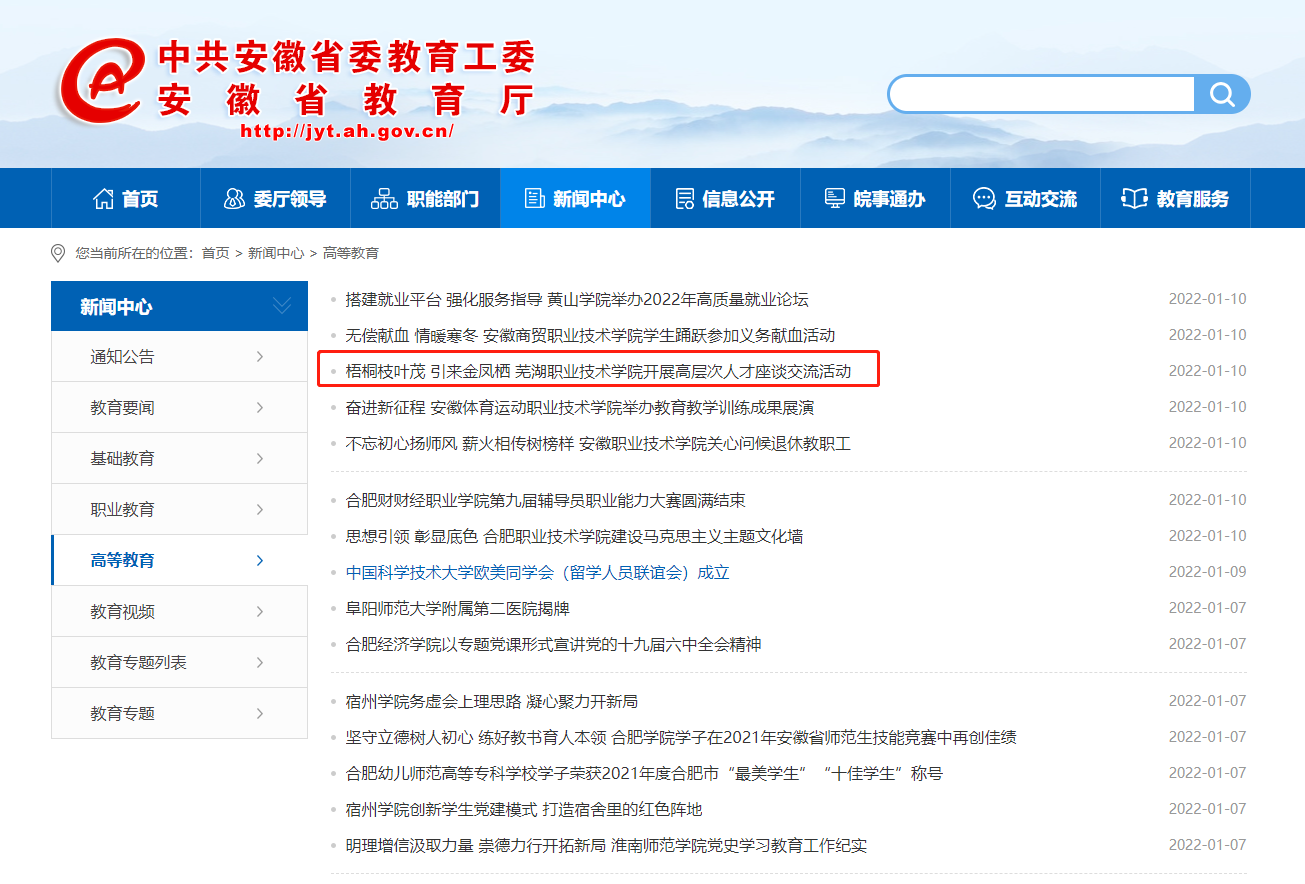Click the 教育服务 open book icon
Viewport: 1305px width, 884px height.
coord(1134,198)
